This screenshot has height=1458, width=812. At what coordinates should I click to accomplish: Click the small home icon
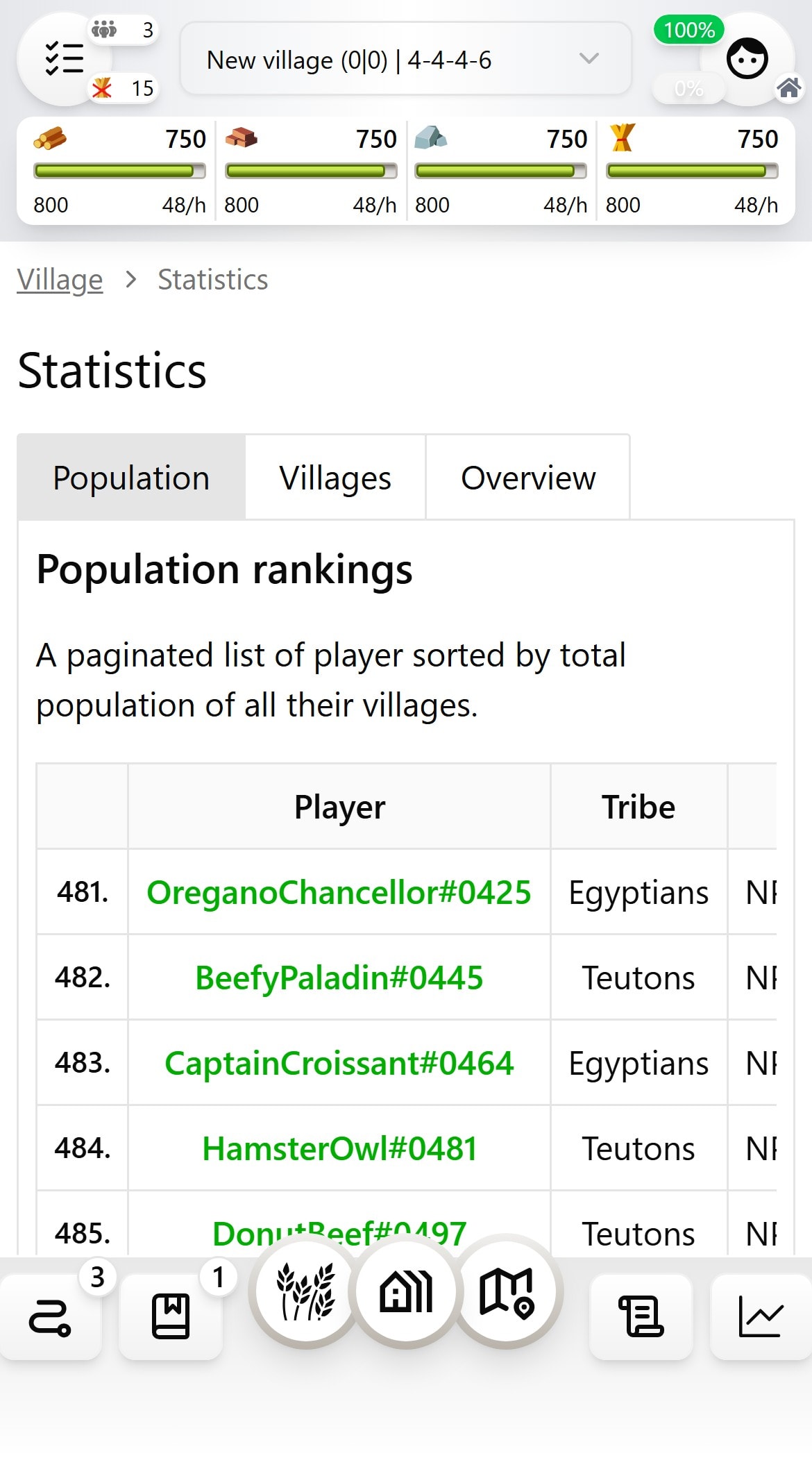(789, 88)
